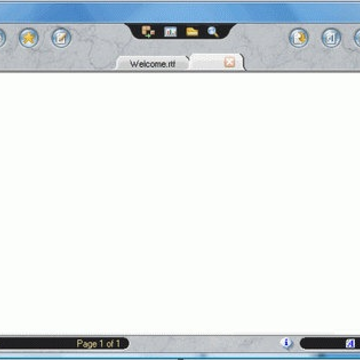
Task: Click the blue info icon in the status bar
Action: (286, 343)
